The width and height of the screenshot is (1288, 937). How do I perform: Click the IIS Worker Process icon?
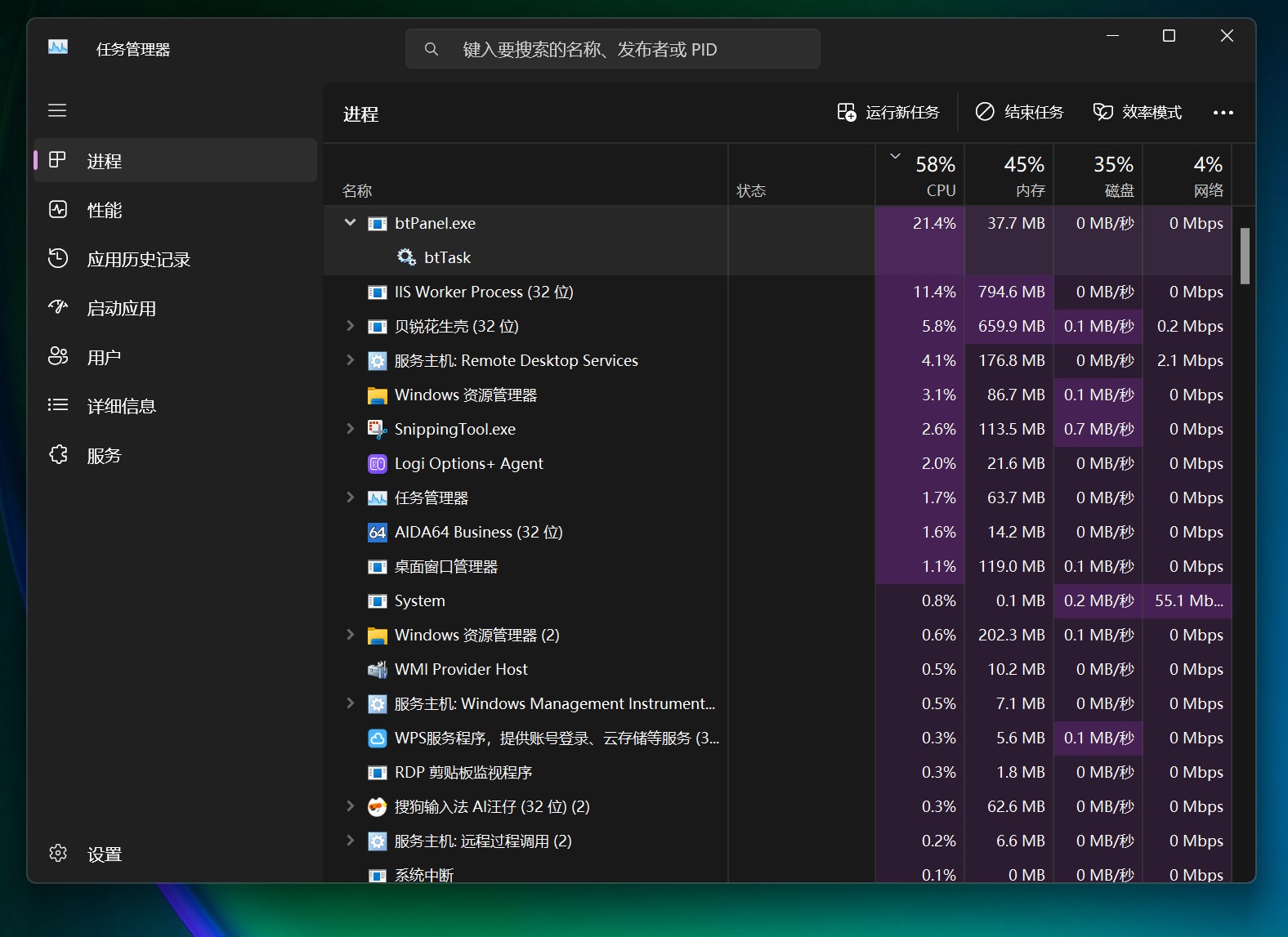point(377,292)
